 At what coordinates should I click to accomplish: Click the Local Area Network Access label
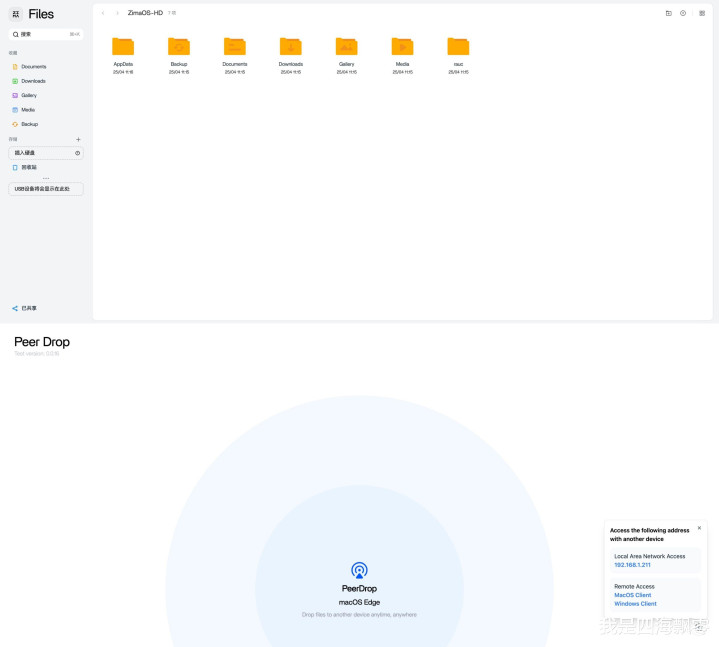pos(650,557)
